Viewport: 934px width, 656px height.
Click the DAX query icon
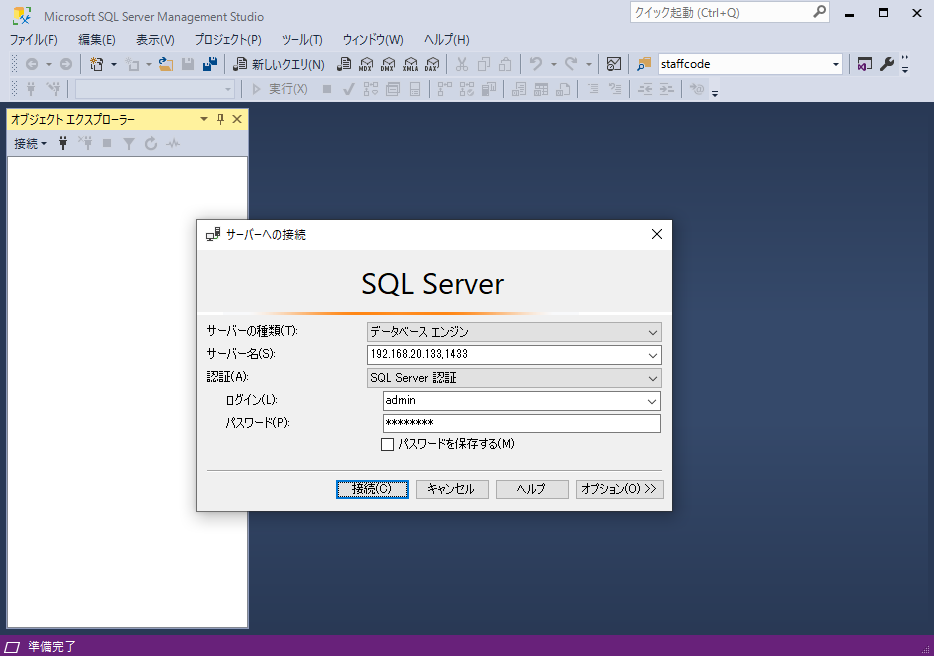click(x=432, y=64)
